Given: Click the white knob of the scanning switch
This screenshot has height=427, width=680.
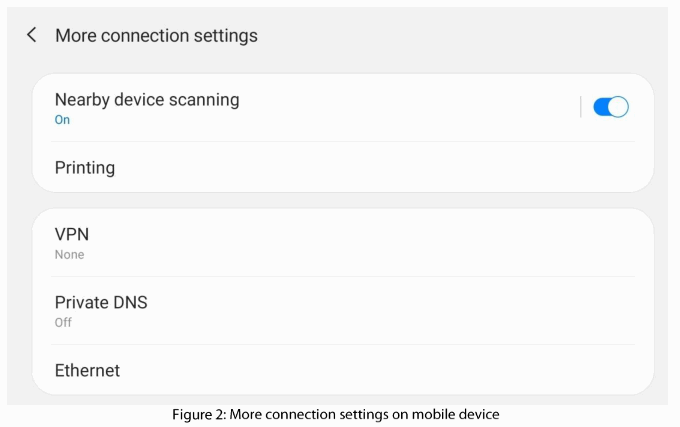Looking at the screenshot, I should click(x=618, y=107).
